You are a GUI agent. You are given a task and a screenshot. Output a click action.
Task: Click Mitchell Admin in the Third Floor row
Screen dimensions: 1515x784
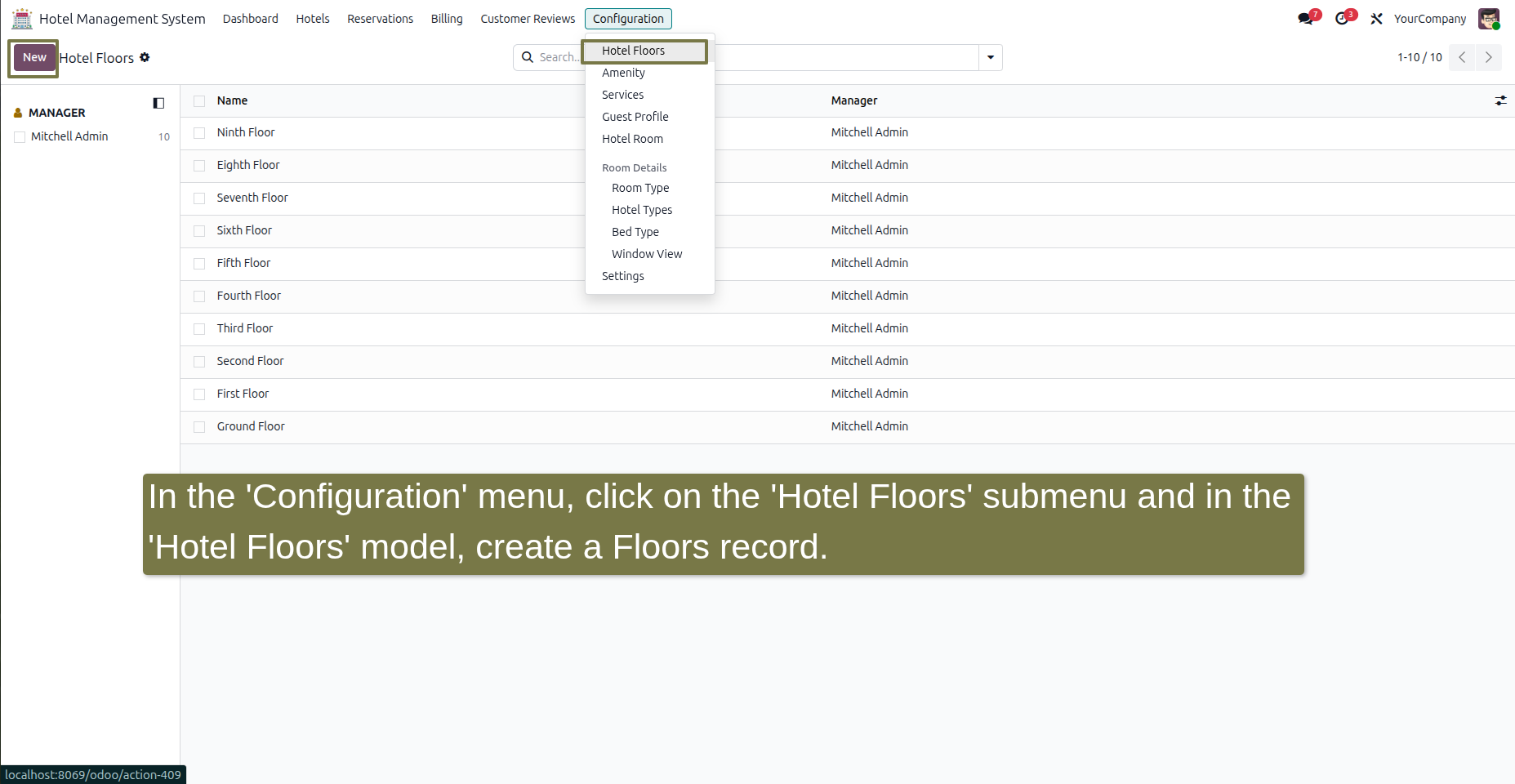coord(870,328)
